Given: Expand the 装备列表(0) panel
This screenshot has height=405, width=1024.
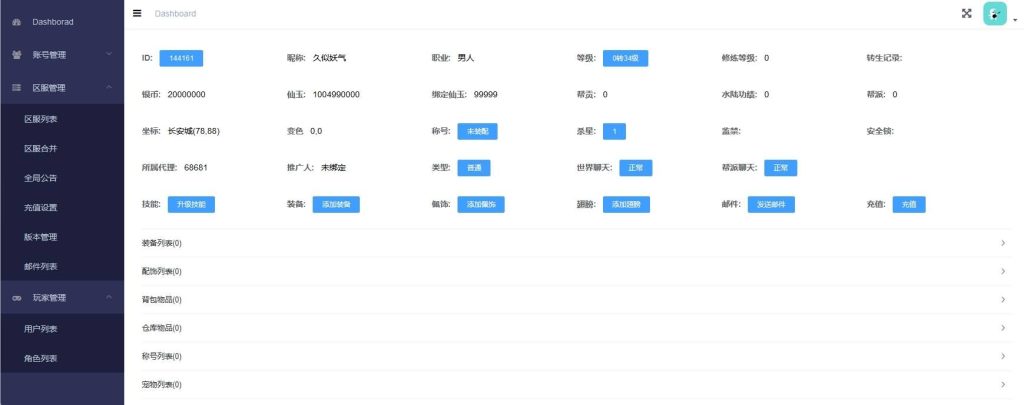Looking at the screenshot, I should (576, 243).
